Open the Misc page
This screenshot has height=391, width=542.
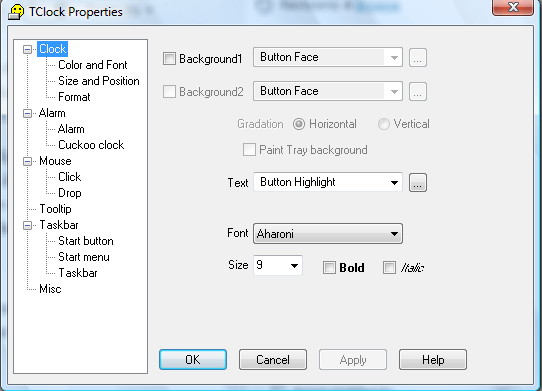tap(50, 289)
